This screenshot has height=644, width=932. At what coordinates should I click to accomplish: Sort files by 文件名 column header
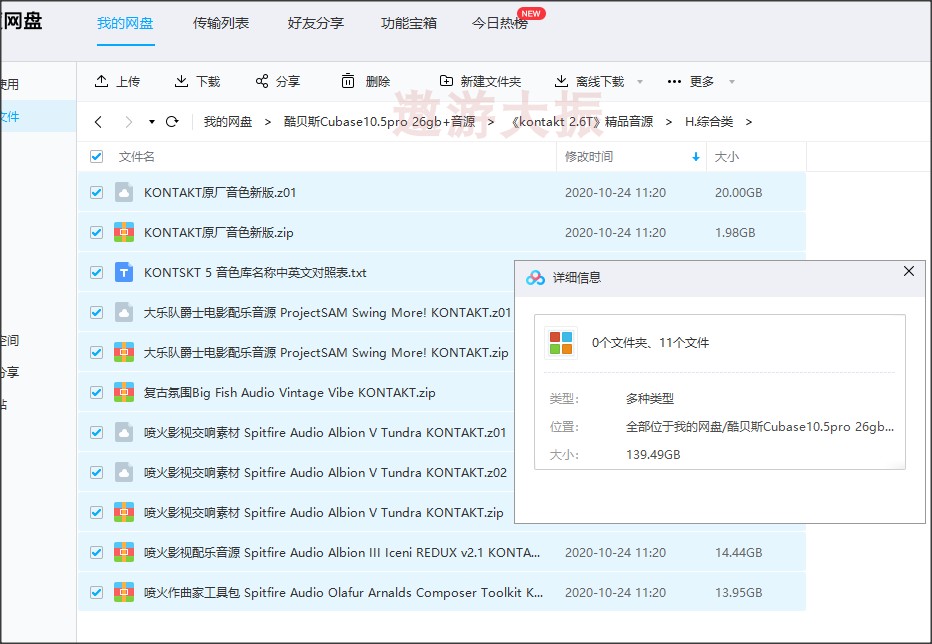click(x=137, y=156)
